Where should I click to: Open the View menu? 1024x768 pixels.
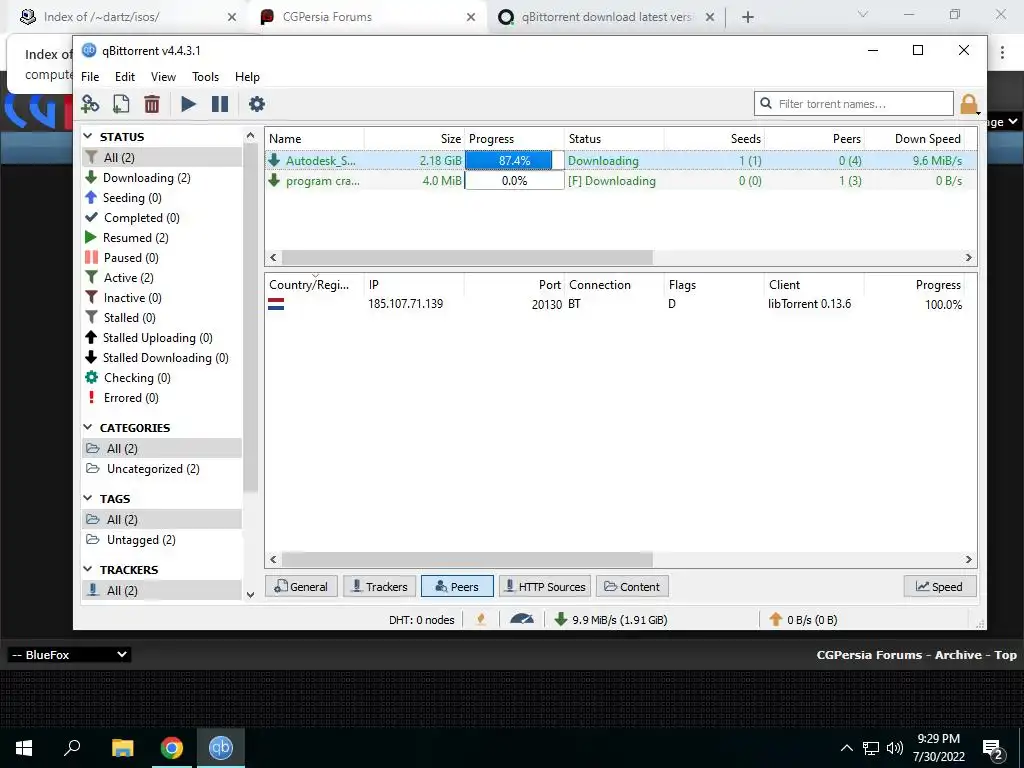click(x=163, y=76)
